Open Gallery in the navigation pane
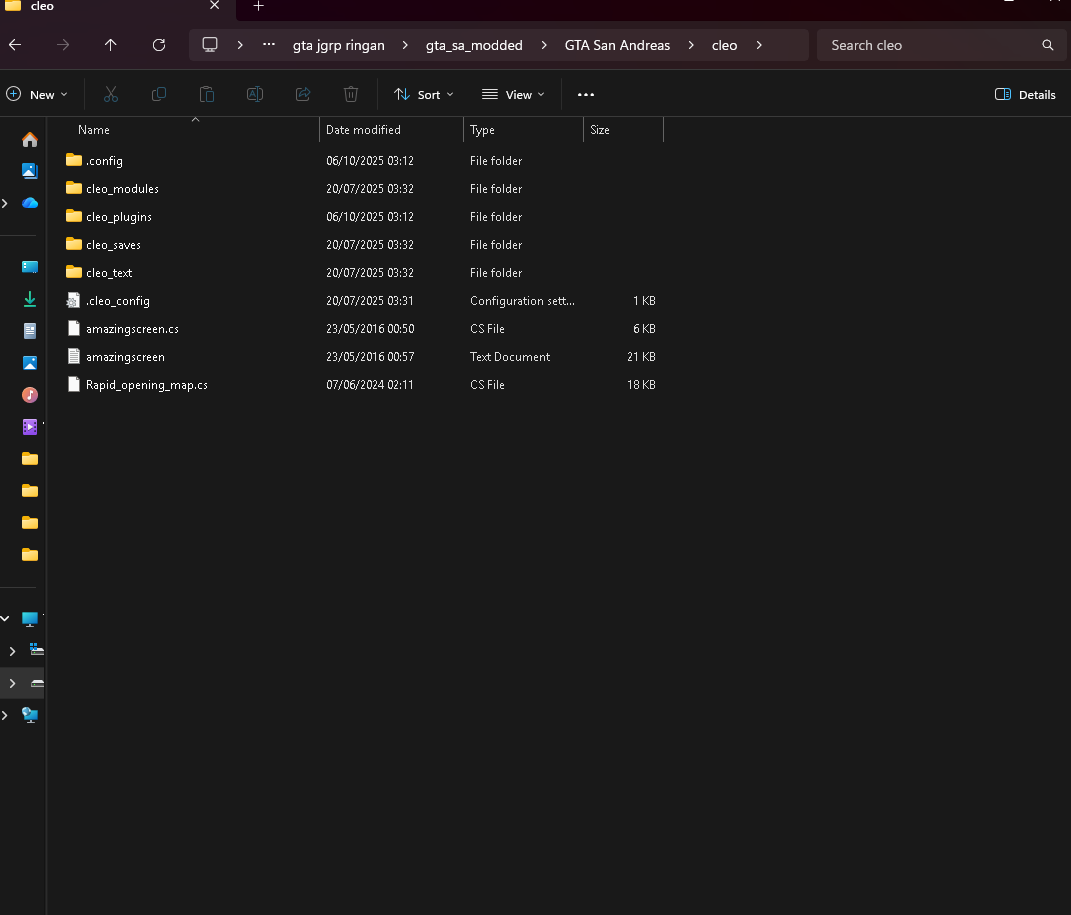Viewport: 1071px width, 915px height. tap(29, 171)
